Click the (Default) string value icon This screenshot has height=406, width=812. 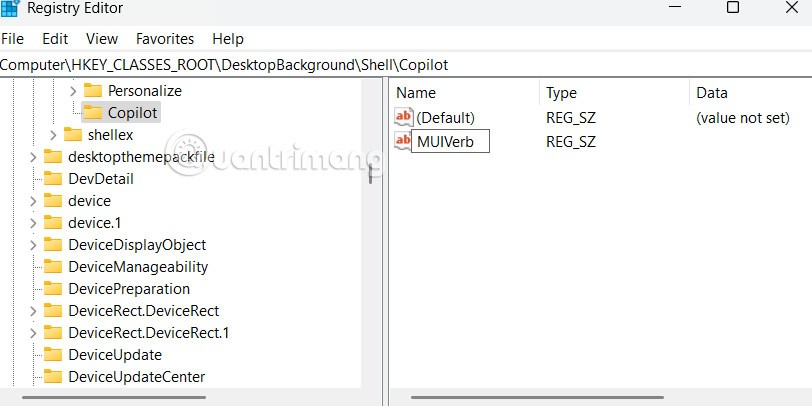[403, 118]
